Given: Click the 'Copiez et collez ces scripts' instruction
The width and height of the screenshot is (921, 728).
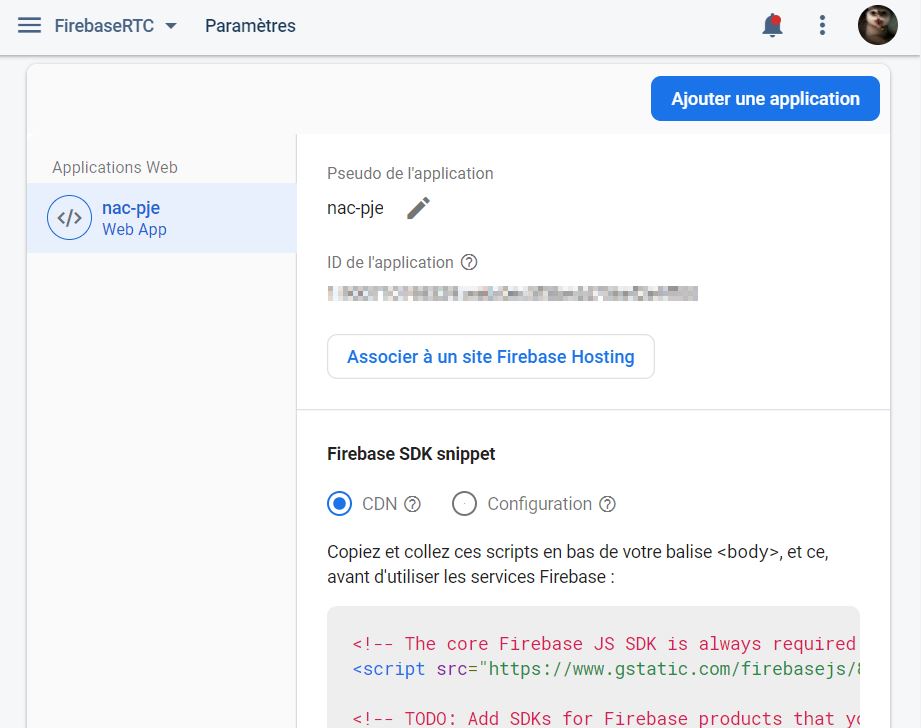Looking at the screenshot, I should (x=578, y=564).
